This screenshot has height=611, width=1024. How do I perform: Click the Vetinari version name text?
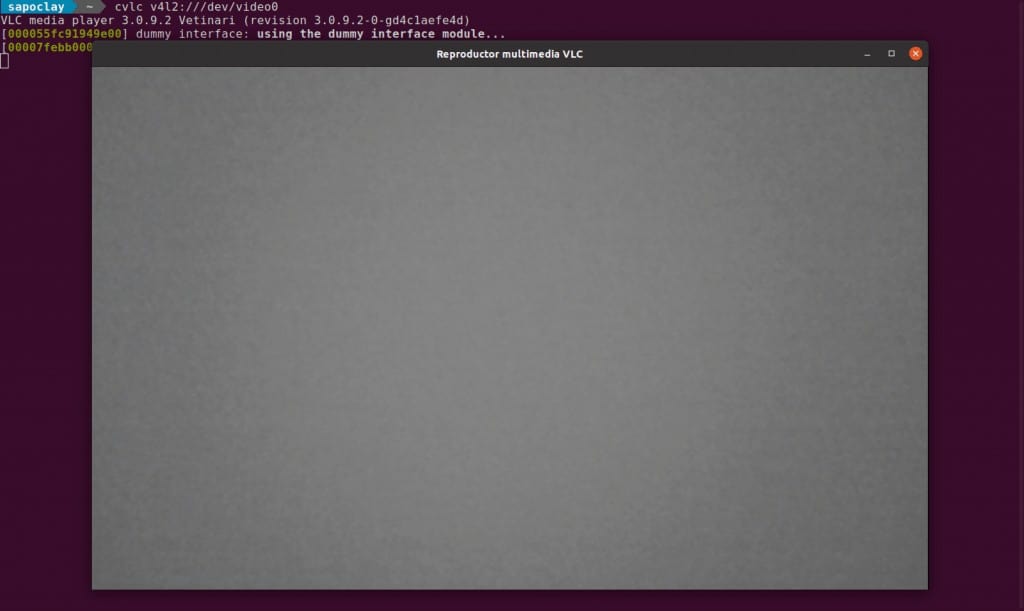click(x=206, y=20)
